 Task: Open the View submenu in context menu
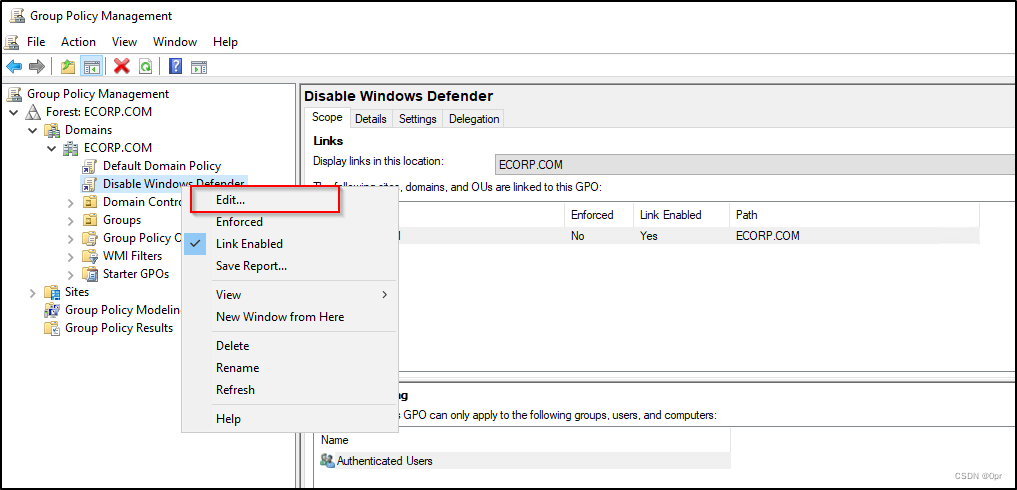tap(289, 295)
